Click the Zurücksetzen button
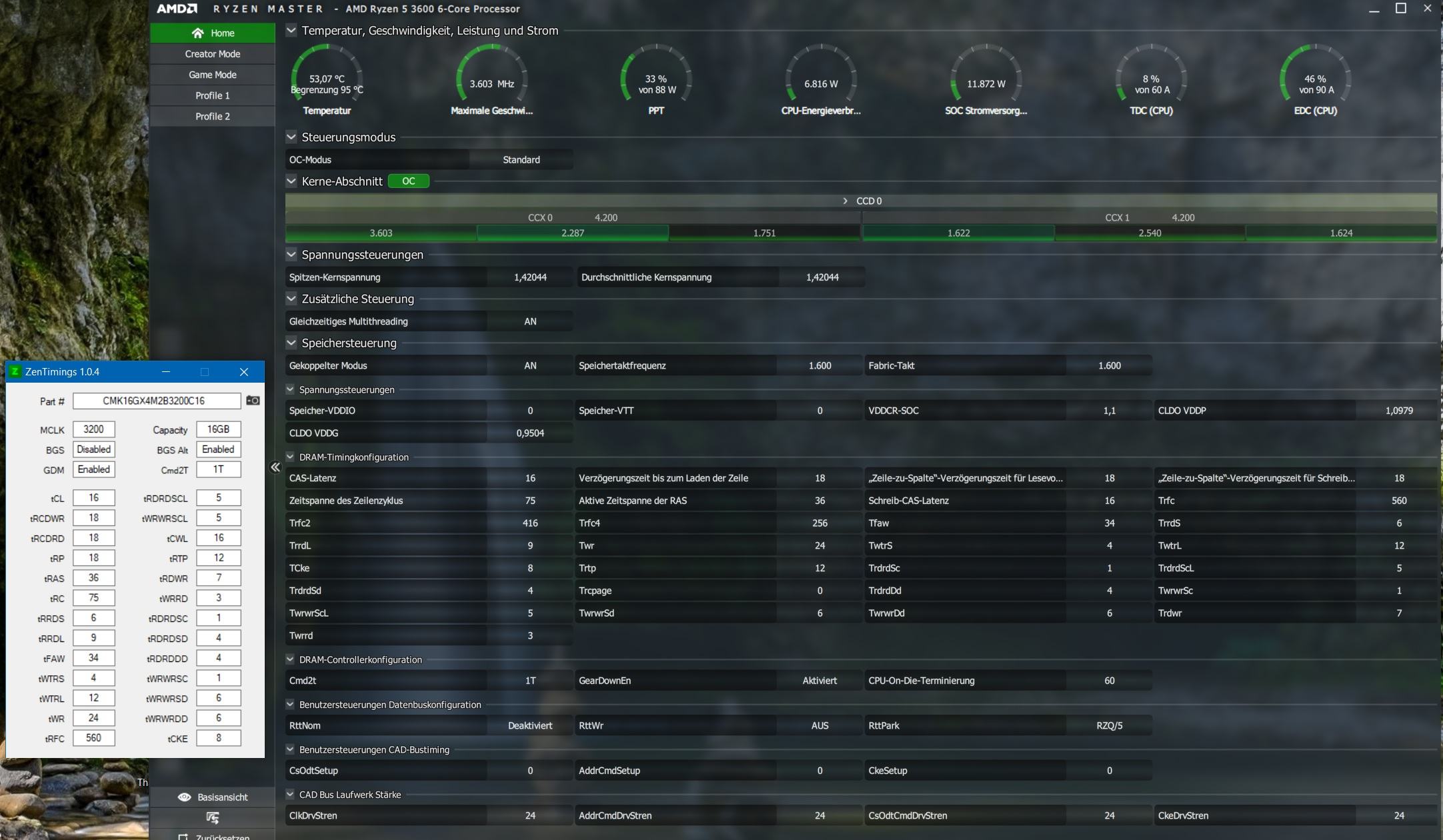 [213, 835]
